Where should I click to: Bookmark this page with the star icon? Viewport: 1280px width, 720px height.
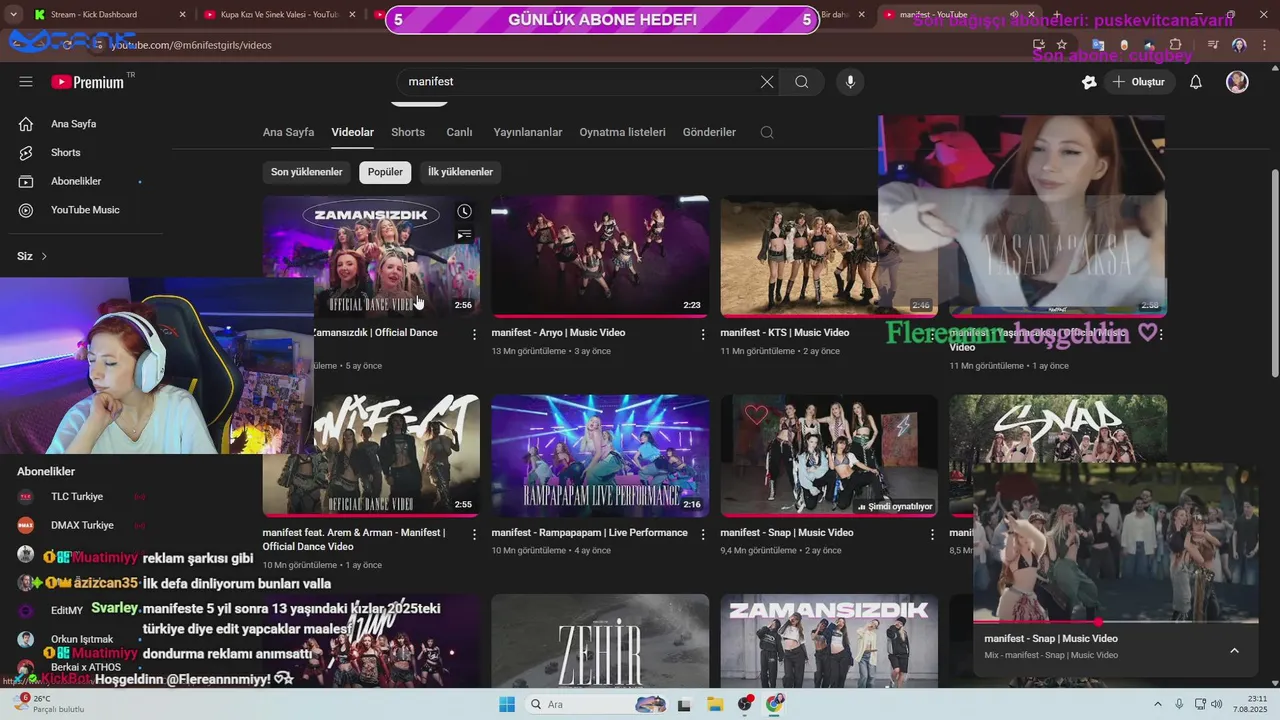[1061, 45]
